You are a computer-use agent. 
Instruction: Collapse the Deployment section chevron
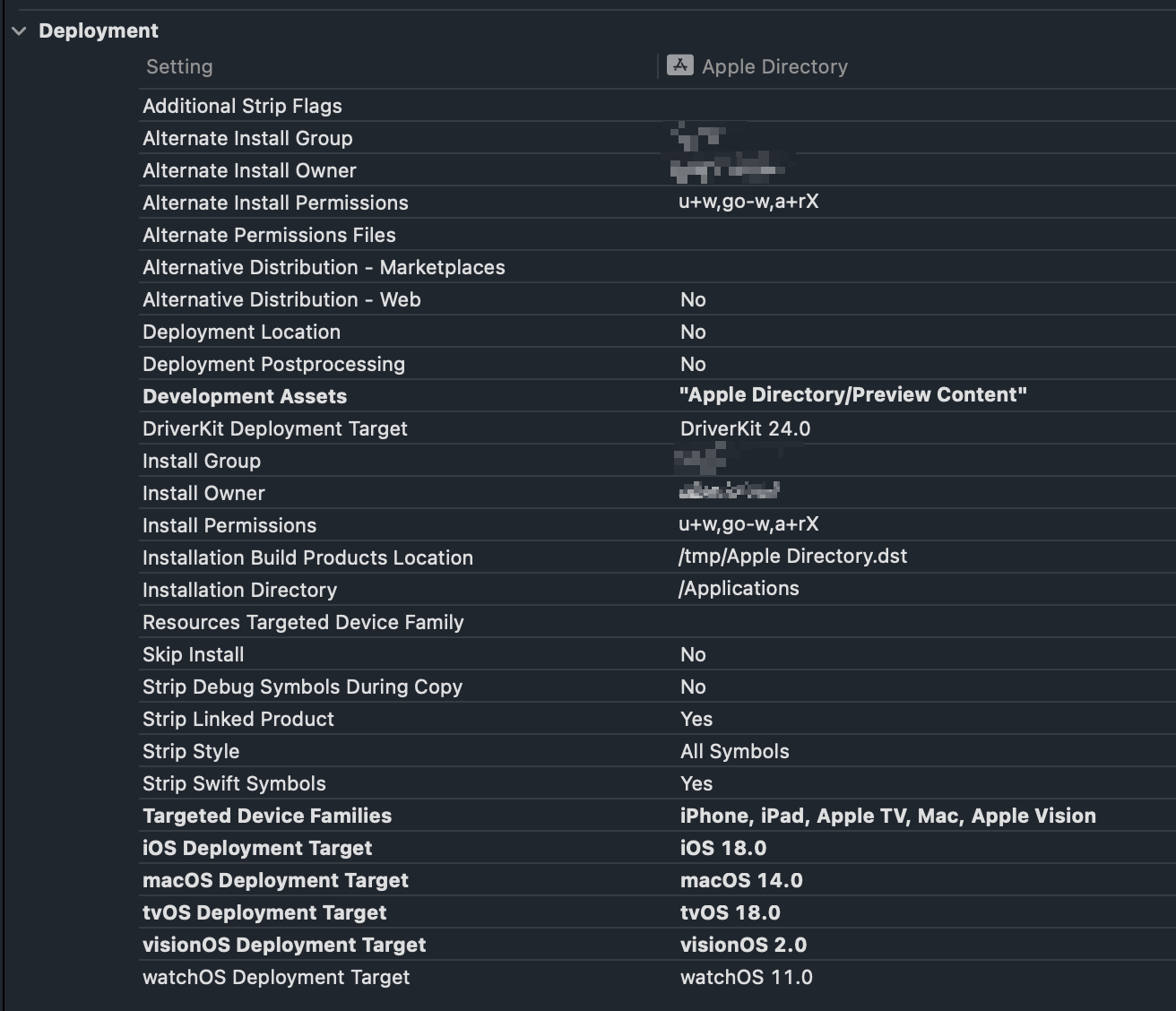[x=19, y=30]
